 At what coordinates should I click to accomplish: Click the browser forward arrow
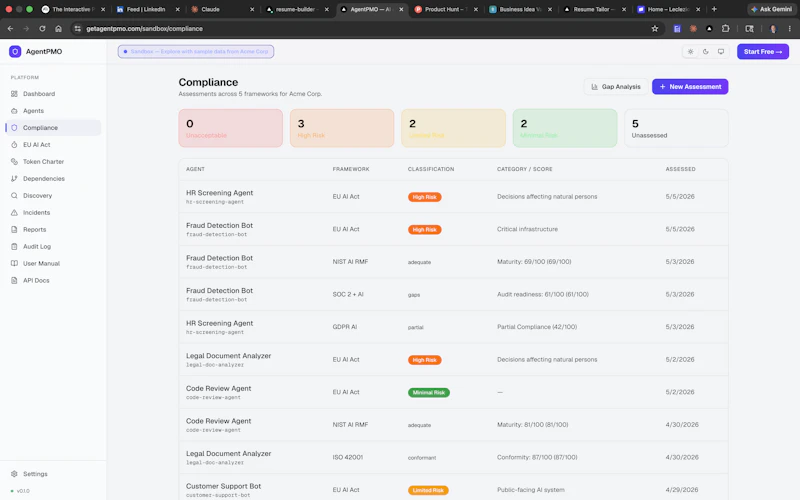(26, 29)
